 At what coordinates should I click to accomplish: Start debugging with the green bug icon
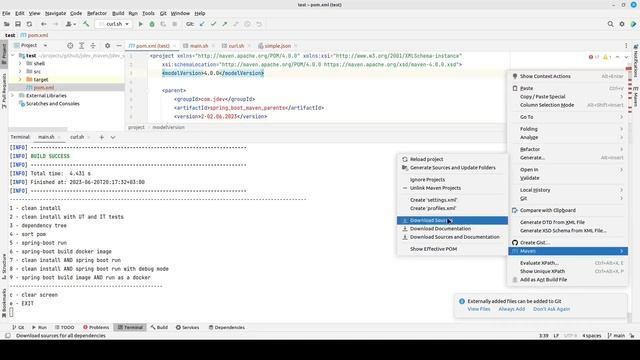pyautogui.click(x=152, y=24)
